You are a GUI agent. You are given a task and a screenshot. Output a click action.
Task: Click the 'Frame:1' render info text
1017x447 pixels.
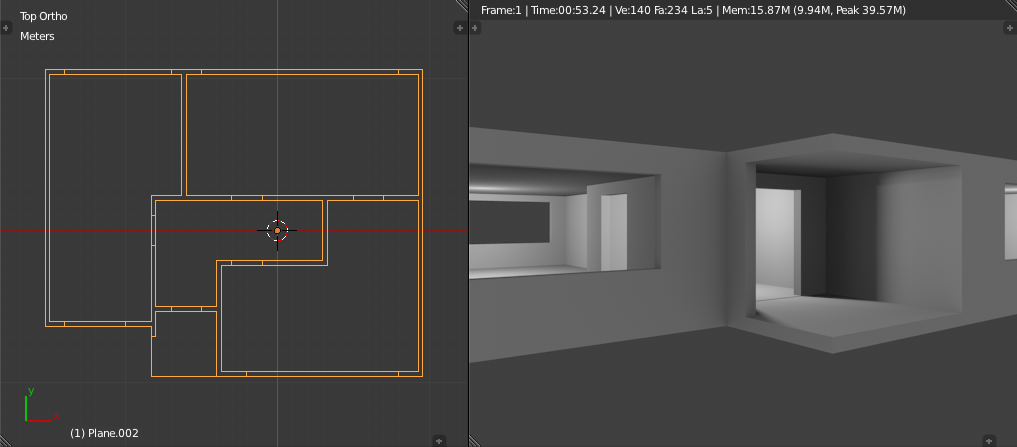tap(501, 10)
